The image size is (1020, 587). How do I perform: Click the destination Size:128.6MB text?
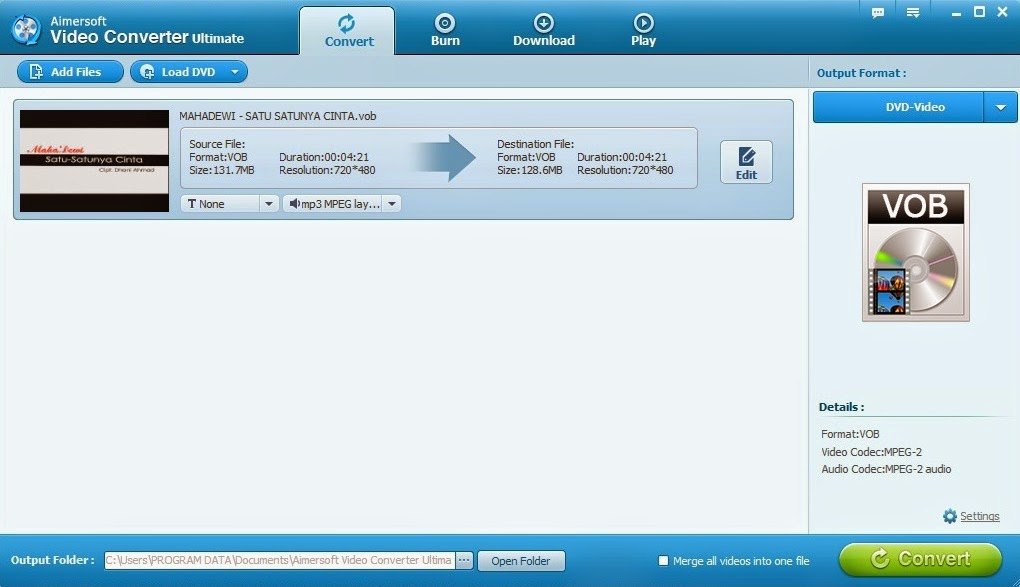pyautogui.click(x=530, y=170)
